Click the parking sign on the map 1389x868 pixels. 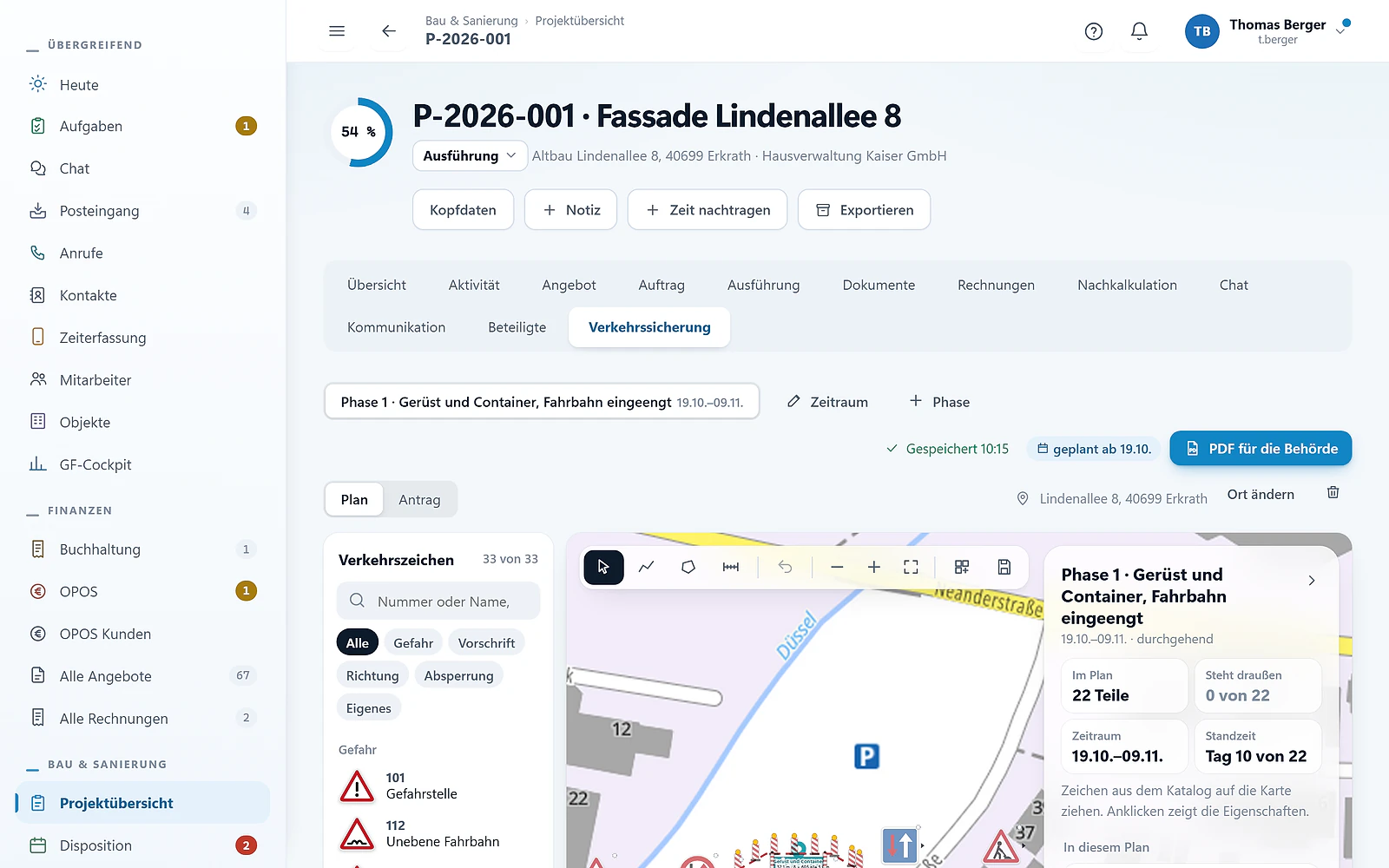(866, 756)
